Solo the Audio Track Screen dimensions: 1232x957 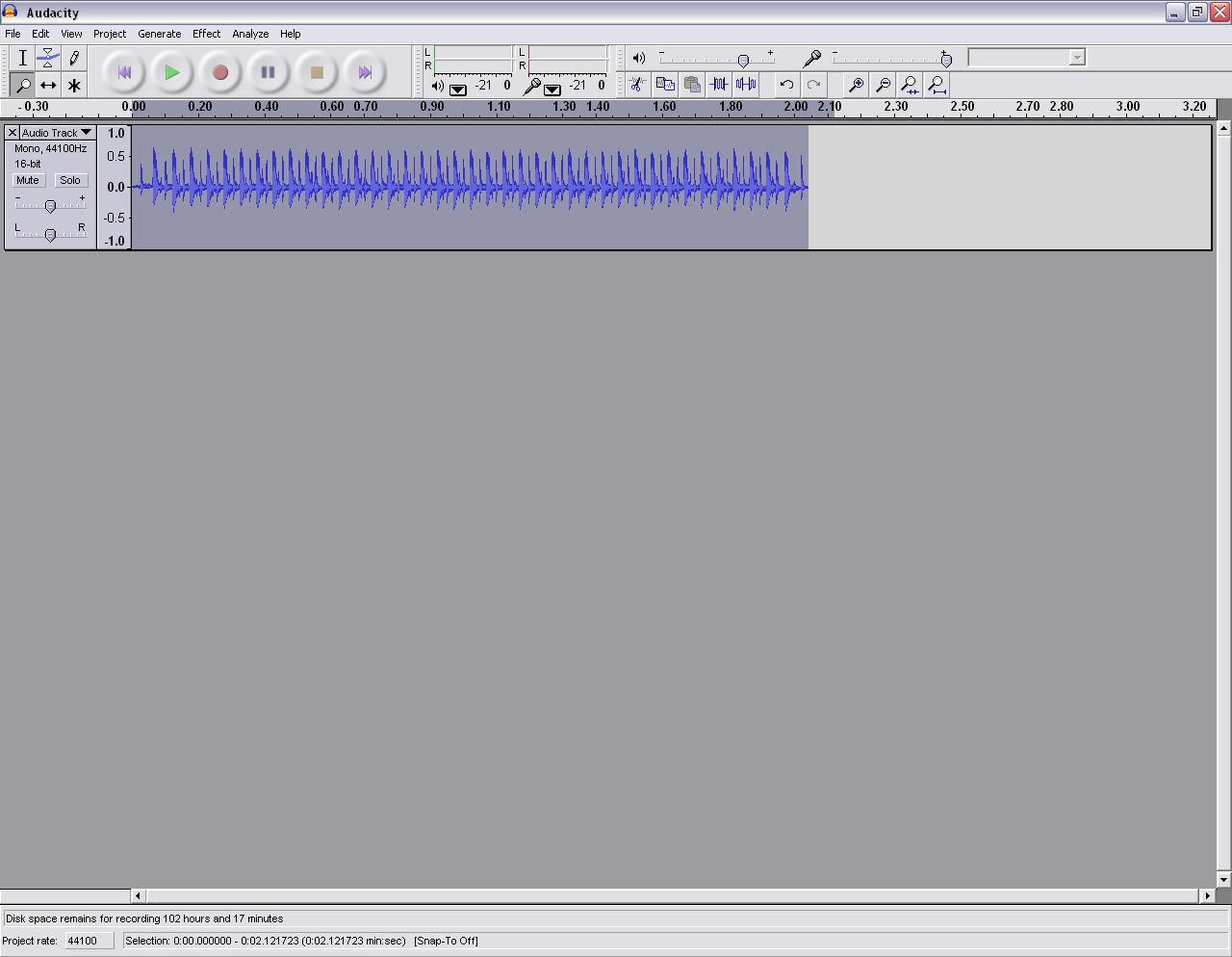pos(70,180)
